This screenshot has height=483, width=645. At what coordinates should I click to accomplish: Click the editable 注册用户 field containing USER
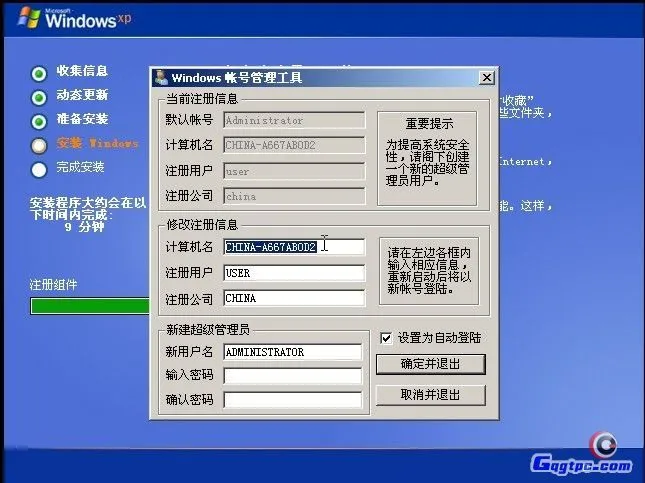point(294,273)
